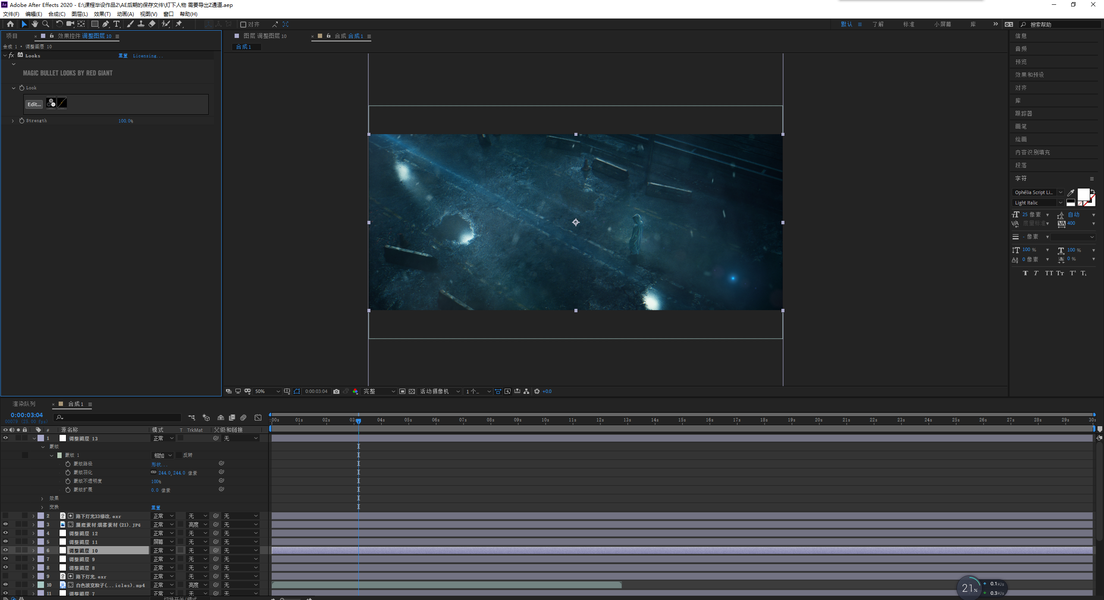Viewport: 1104px width, 600px height.
Task: Select the Type text tool
Action: click(117, 24)
